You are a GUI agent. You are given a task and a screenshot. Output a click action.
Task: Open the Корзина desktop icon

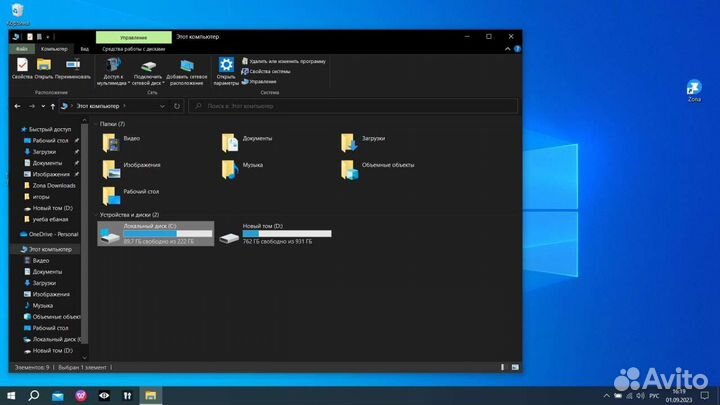click(x=18, y=14)
